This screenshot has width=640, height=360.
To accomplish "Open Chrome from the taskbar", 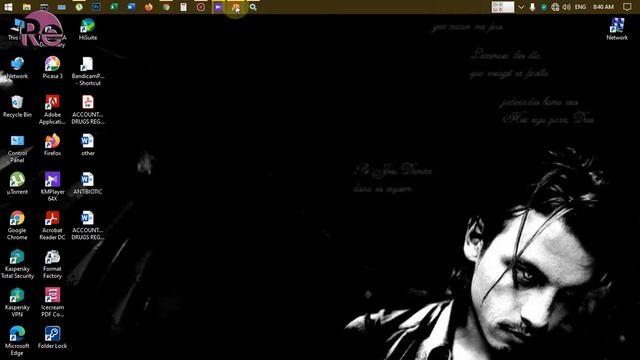I will click(x=166, y=7).
